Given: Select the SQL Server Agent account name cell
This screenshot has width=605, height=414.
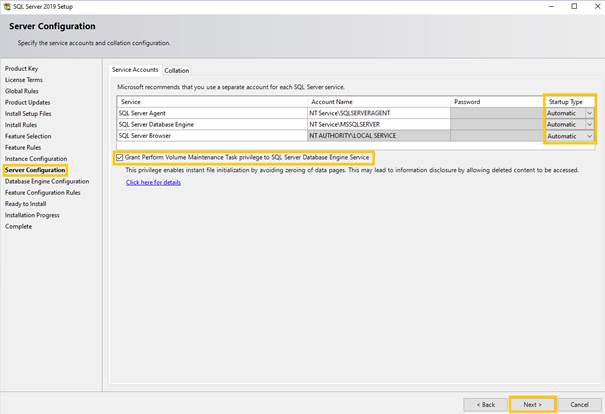Looking at the screenshot, I should (378, 113).
